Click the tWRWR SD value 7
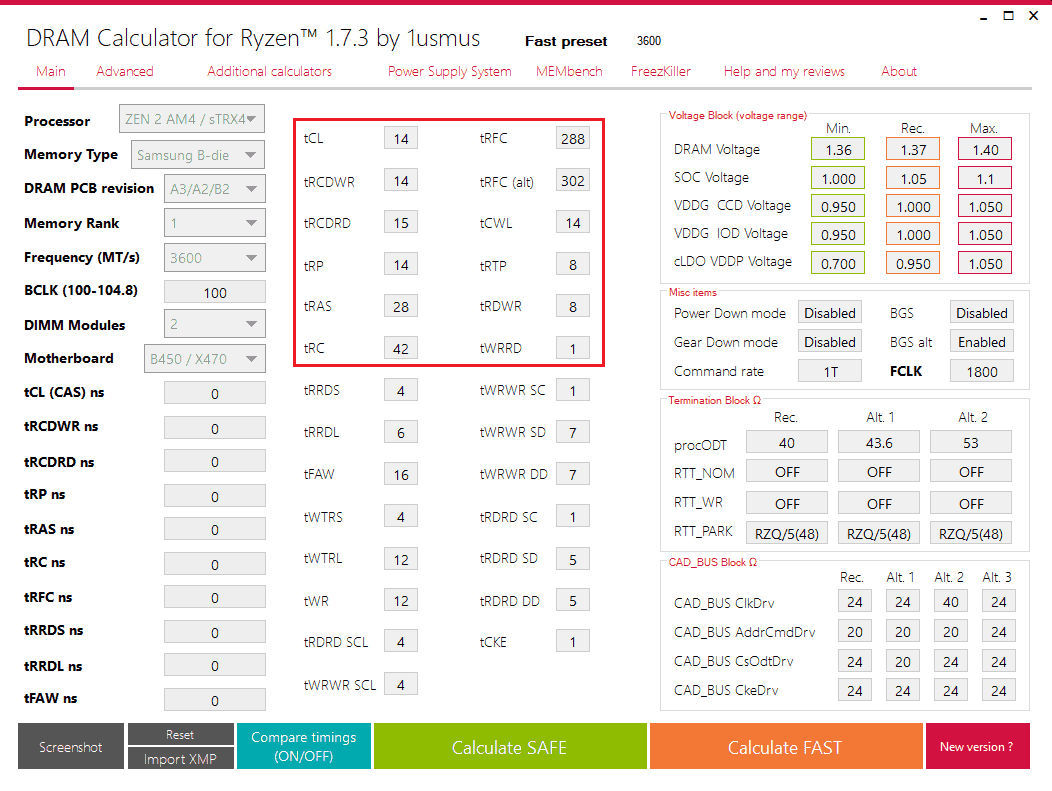The height and width of the screenshot is (791, 1052). pyautogui.click(x=573, y=432)
